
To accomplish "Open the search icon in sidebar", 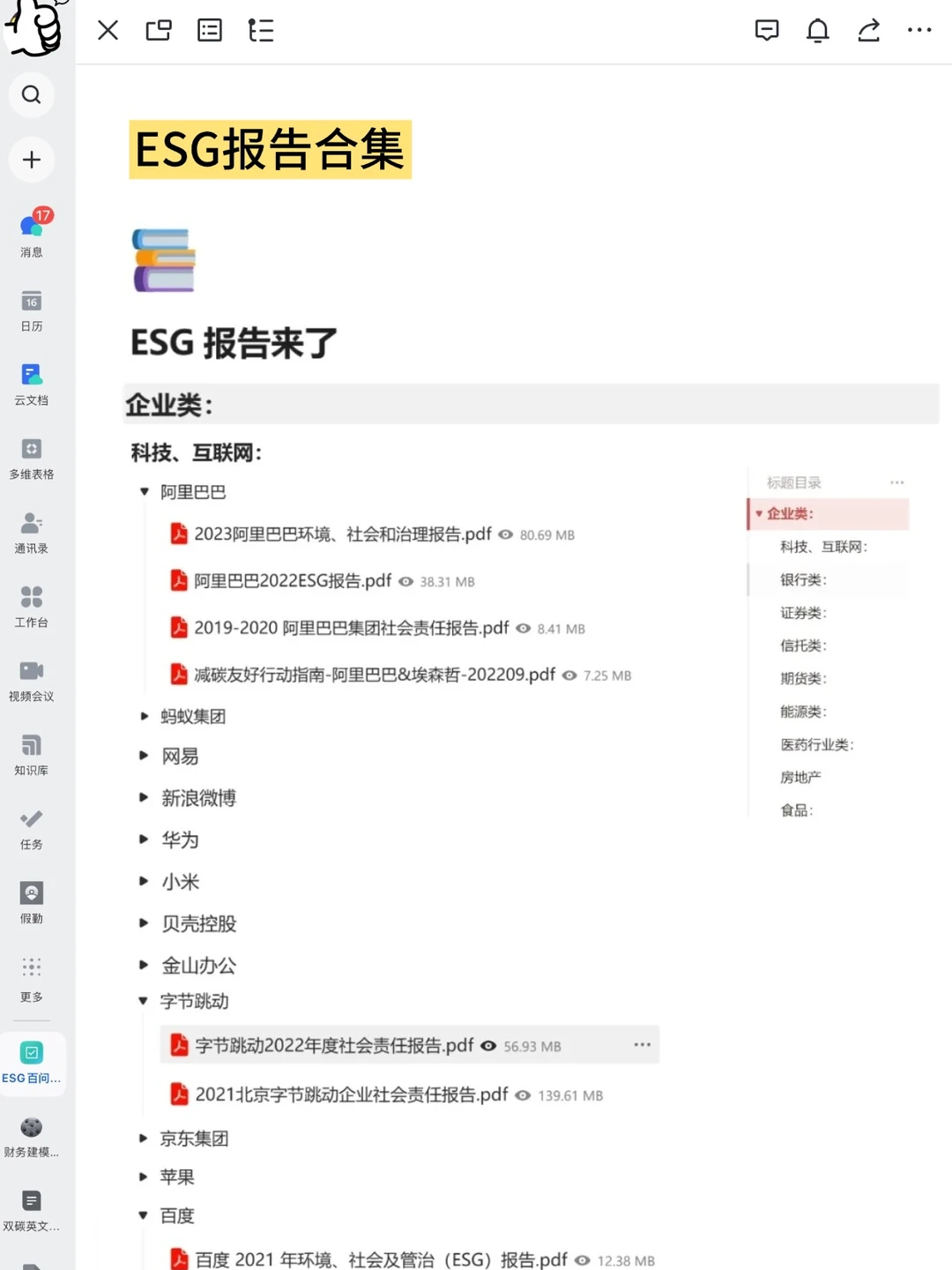I will pos(32,94).
